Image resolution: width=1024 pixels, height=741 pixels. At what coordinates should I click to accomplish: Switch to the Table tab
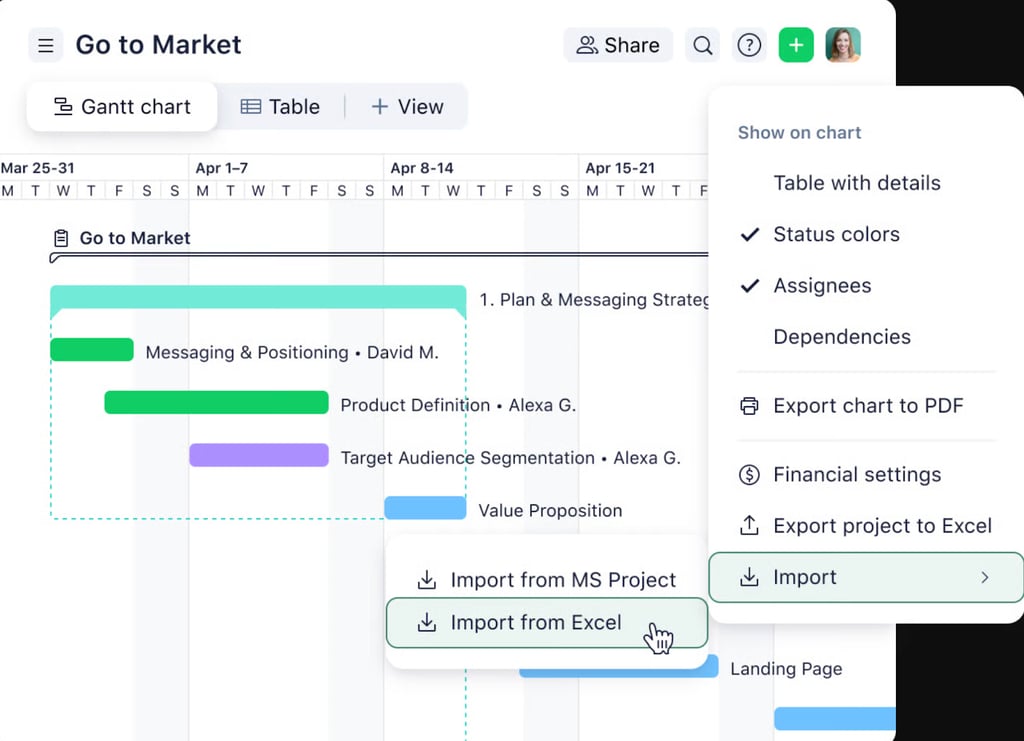pyautogui.click(x=280, y=106)
